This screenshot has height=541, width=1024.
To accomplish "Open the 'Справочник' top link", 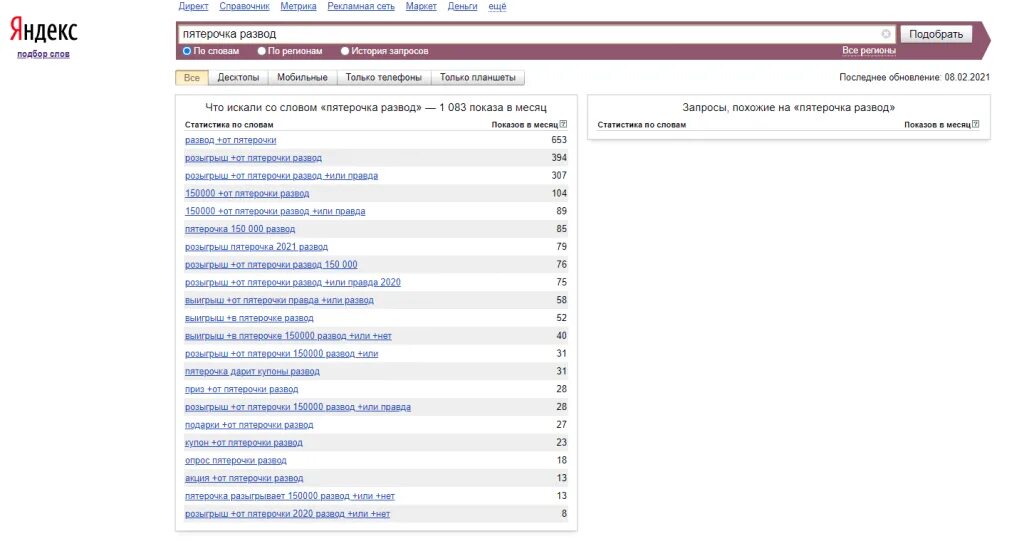I will tap(244, 7).
